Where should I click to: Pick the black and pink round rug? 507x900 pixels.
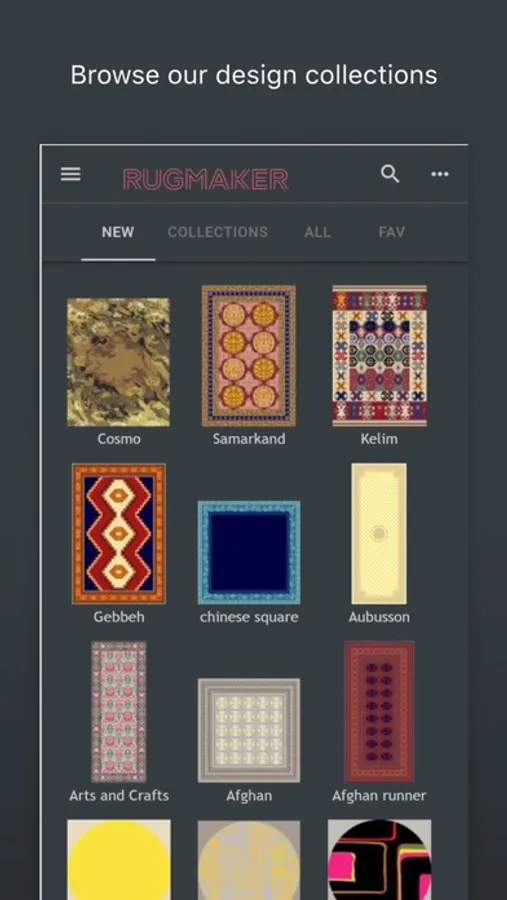(x=380, y=859)
